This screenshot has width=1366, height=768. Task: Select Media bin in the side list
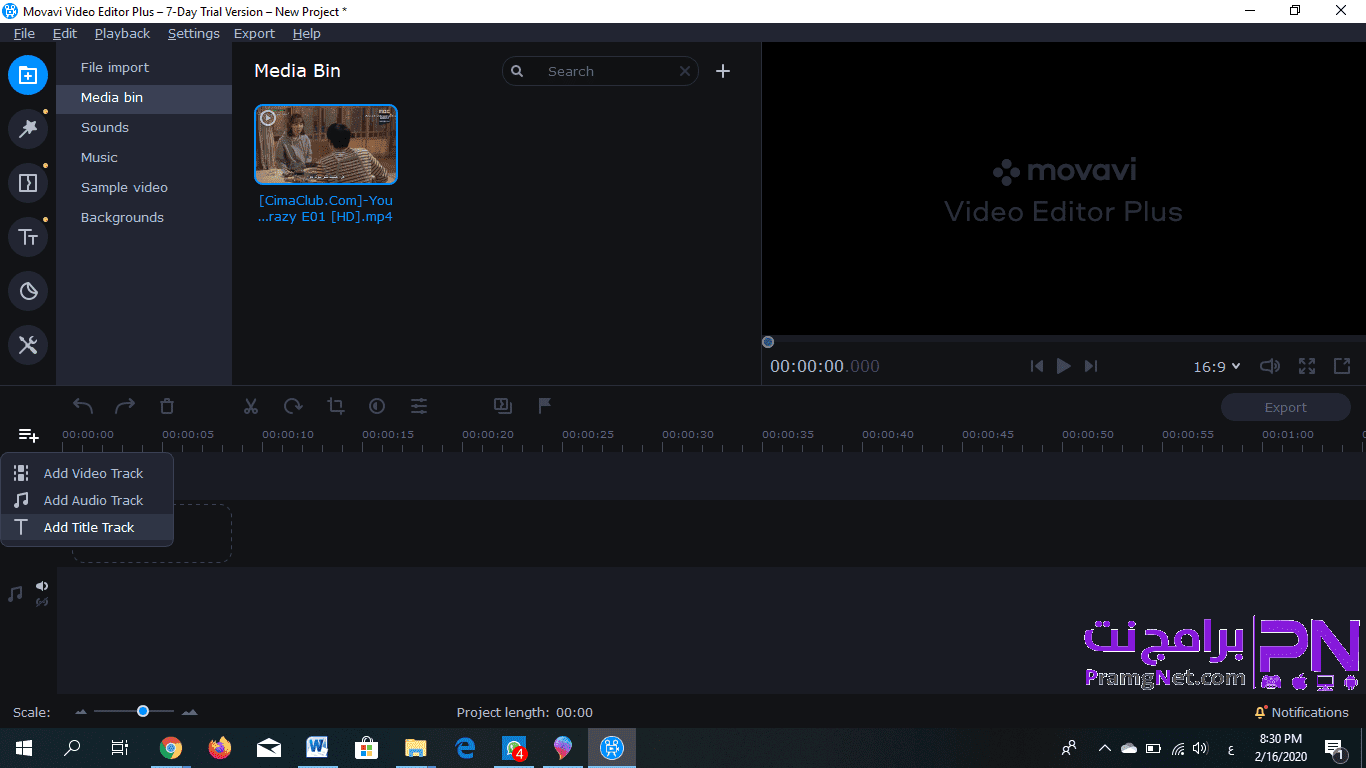(x=144, y=98)
